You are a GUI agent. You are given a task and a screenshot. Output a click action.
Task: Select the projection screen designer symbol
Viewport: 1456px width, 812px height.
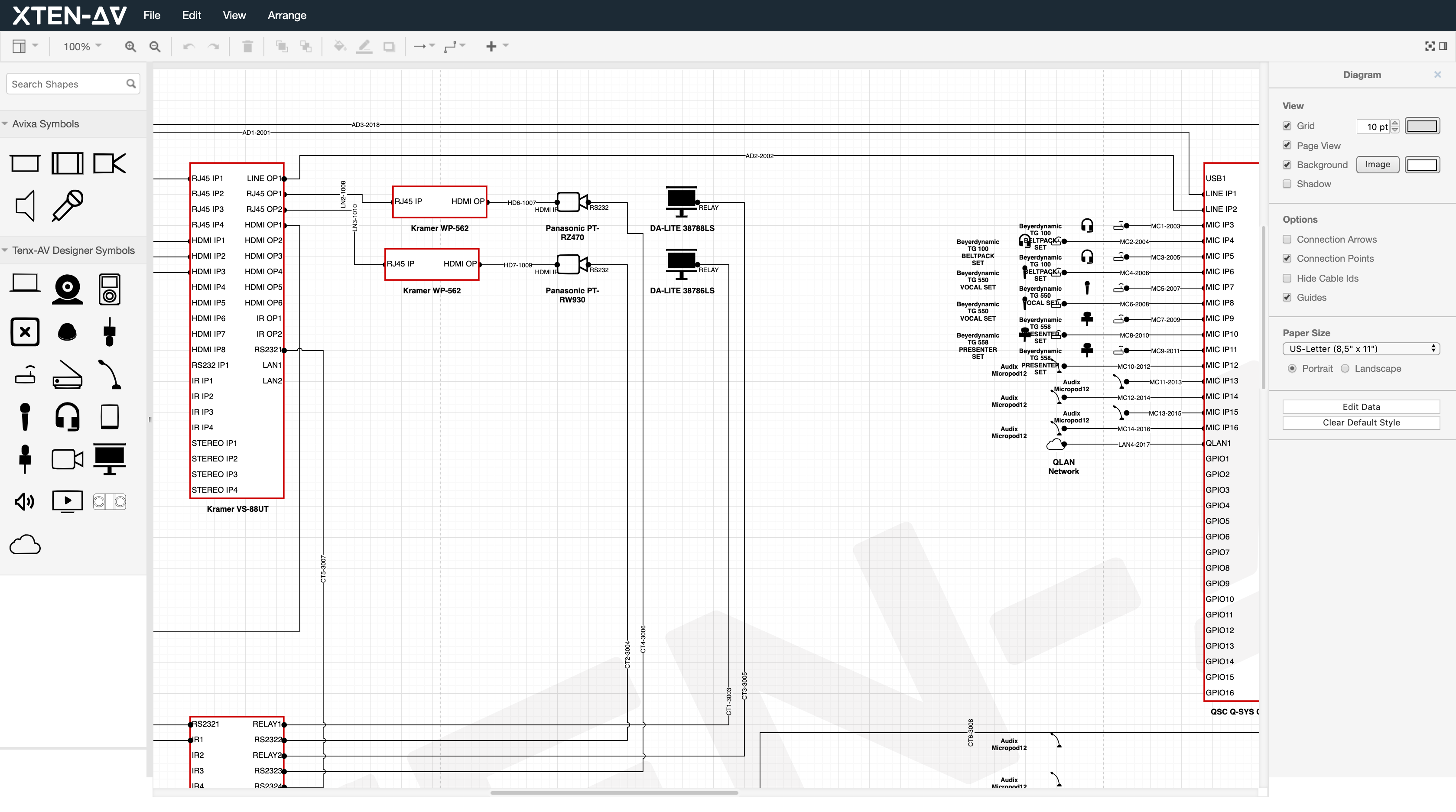[x=109, y=459]
